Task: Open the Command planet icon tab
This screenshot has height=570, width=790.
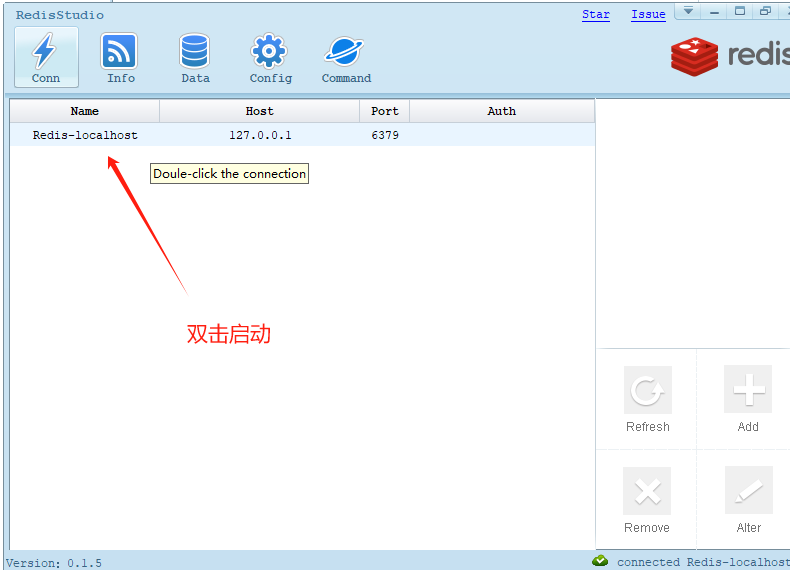Action: coord(346,57)
